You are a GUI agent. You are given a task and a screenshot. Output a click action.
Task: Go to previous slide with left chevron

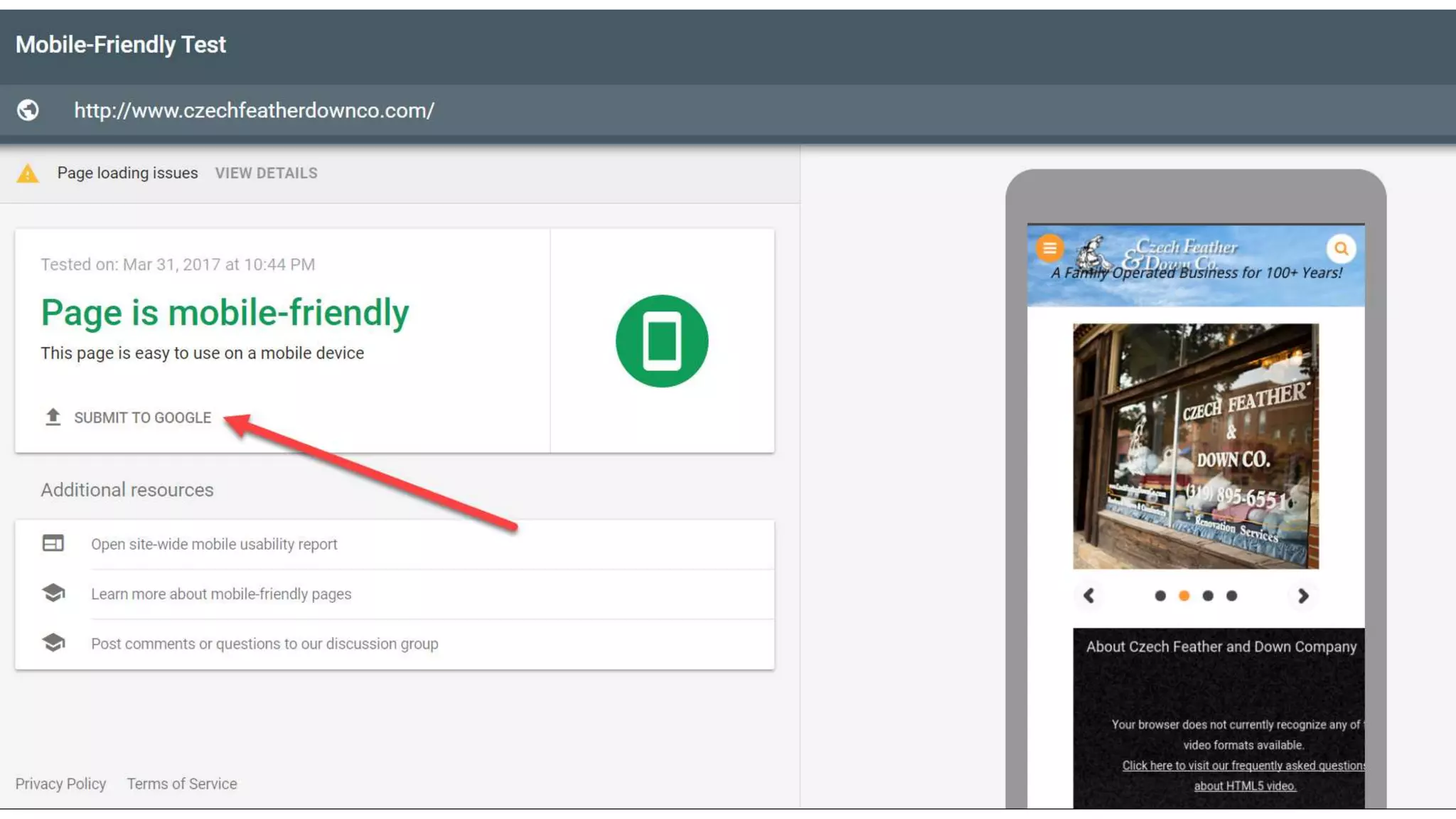click(1088, 596)
